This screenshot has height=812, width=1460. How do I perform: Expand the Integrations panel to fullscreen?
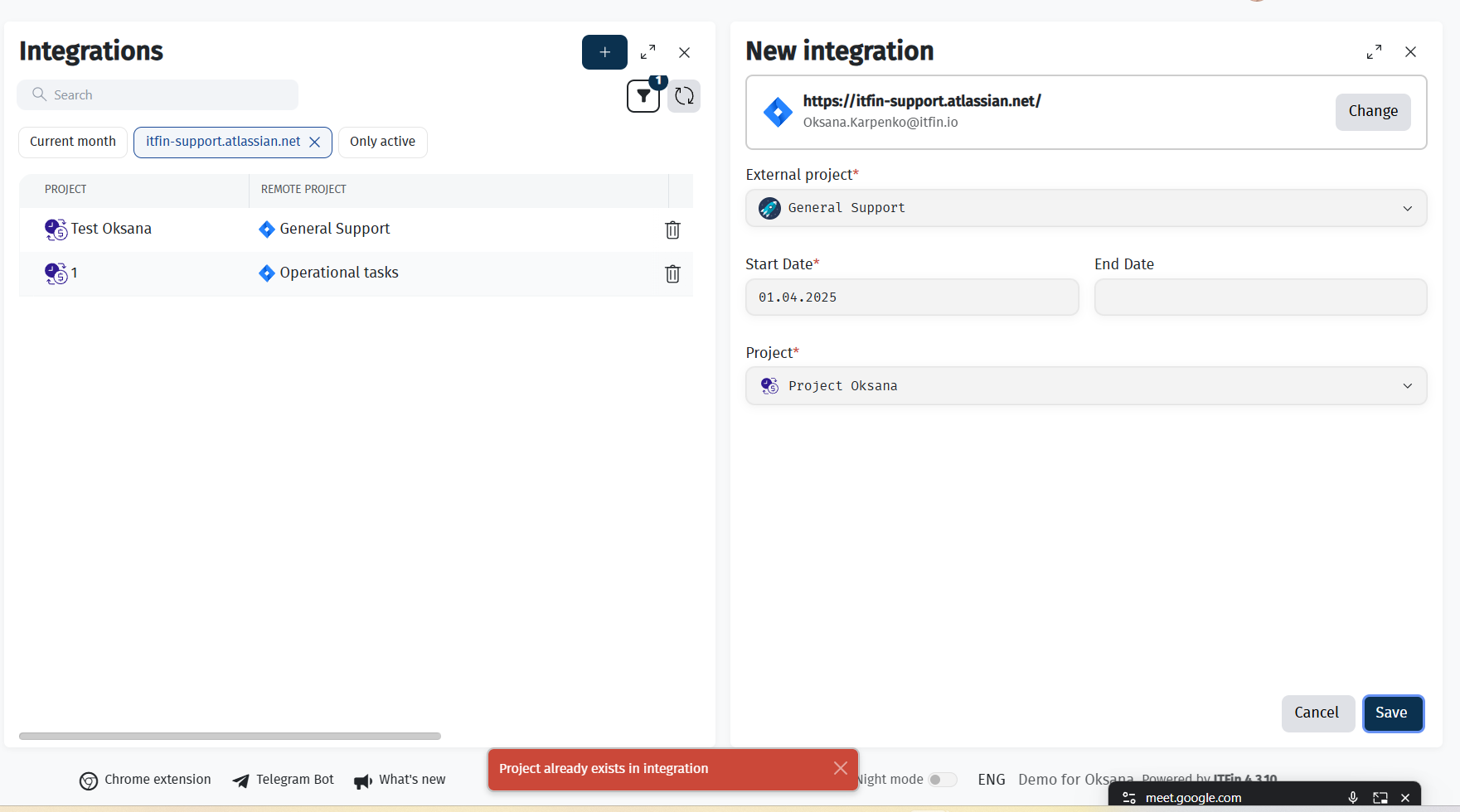tap(648, 52)
